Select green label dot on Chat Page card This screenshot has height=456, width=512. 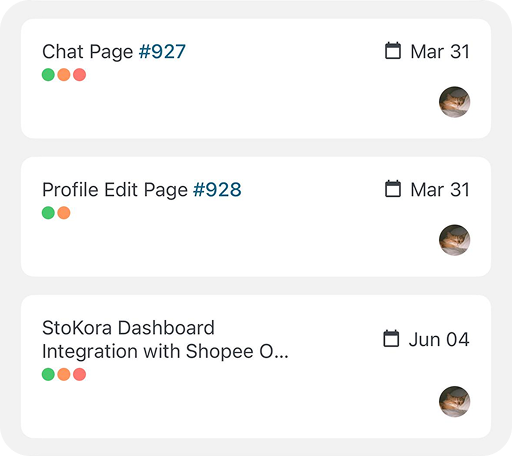48,75
